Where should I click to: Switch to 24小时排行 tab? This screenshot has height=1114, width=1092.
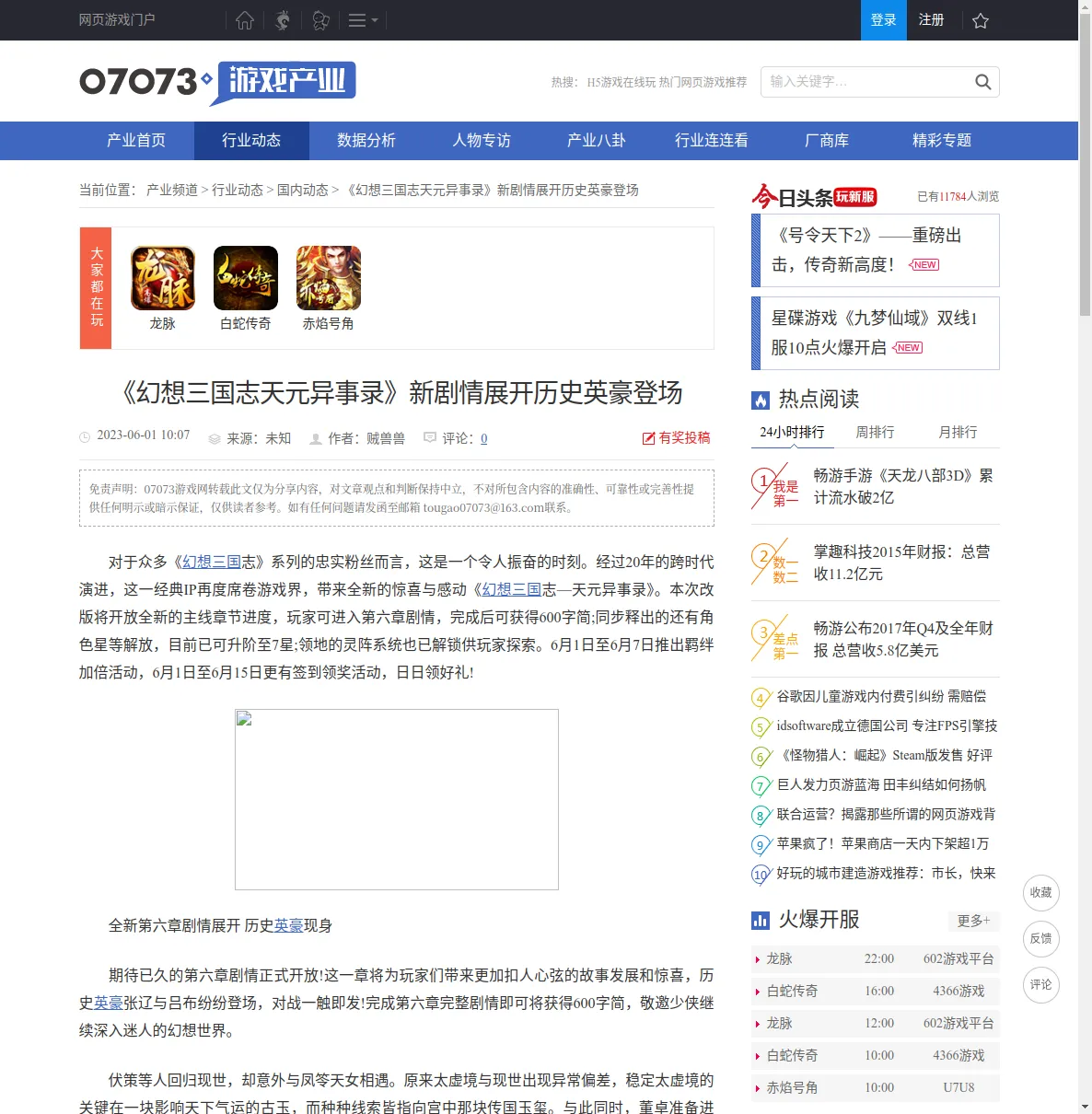(x=792, y=432)
